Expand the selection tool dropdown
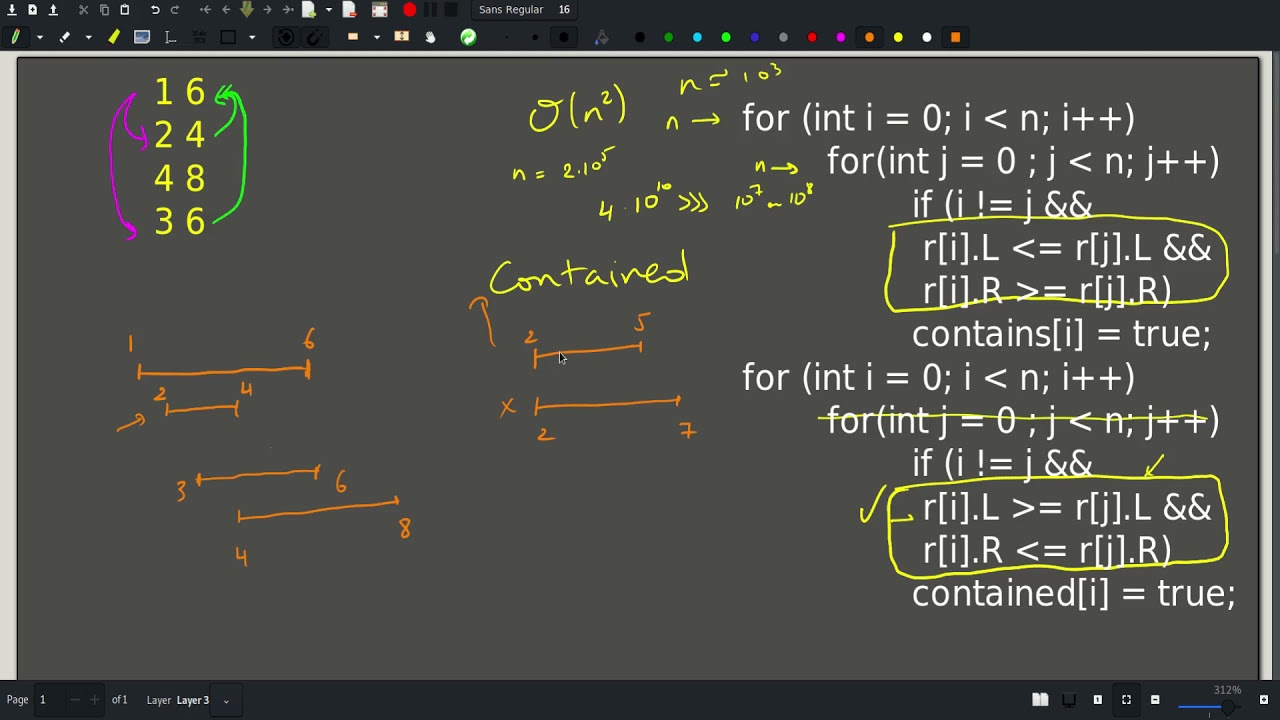The width and height of the screenshot is (1280, 720). 376,37
